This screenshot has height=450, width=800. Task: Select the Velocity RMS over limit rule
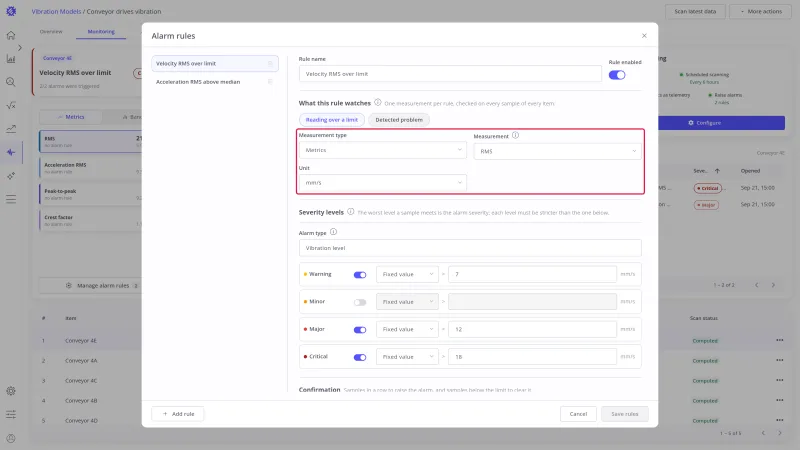(x=215, y=64)
